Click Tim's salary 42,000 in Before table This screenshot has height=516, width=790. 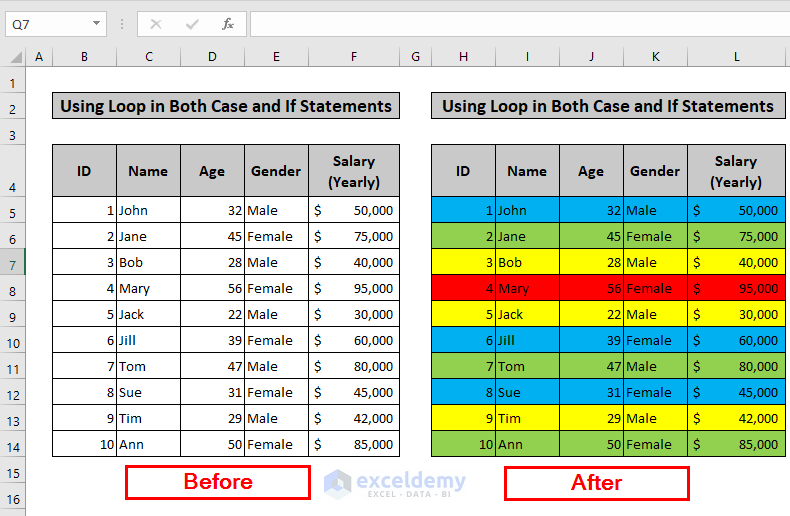(354, 418)
